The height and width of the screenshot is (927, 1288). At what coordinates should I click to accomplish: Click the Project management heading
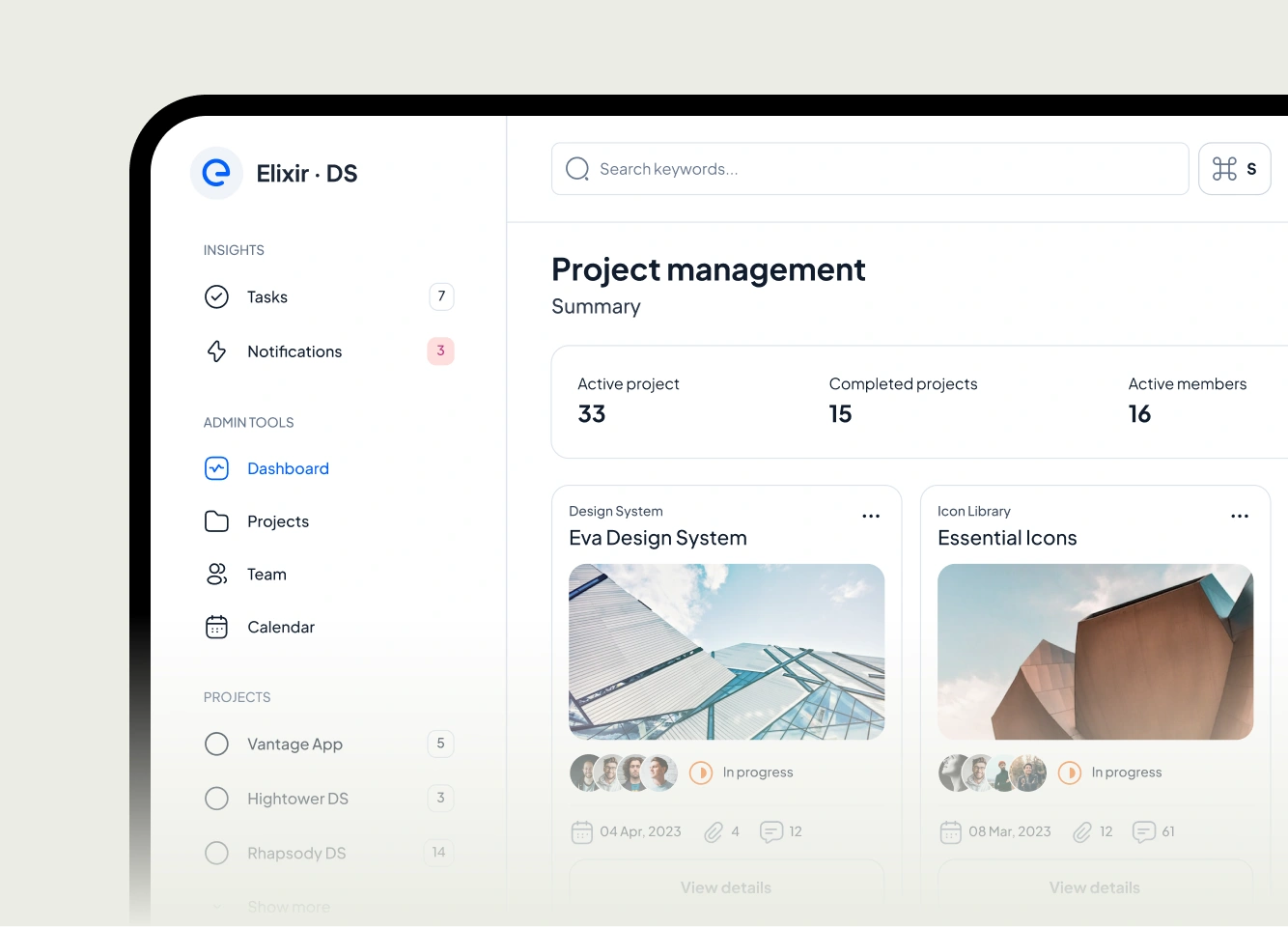click(x=708, y=269)
